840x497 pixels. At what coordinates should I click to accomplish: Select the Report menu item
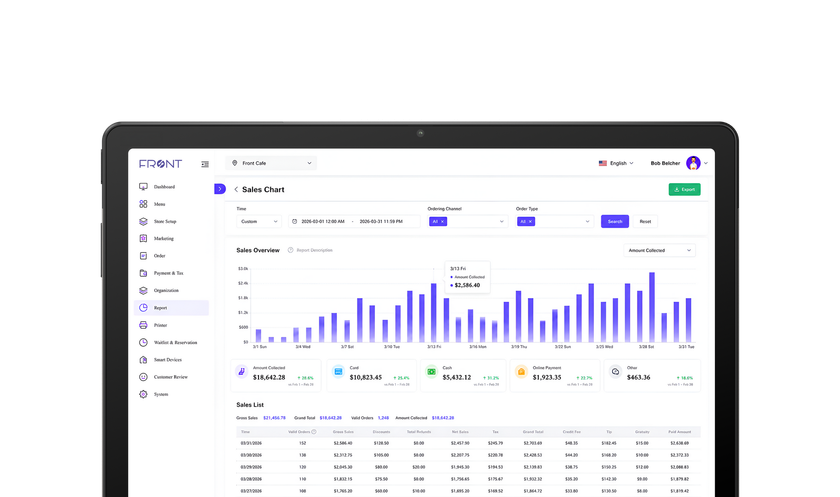[171, 308]
